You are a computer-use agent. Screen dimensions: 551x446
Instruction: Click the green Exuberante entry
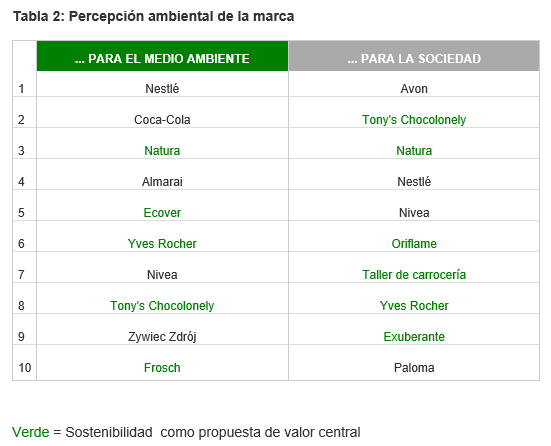tap(414, 336)
